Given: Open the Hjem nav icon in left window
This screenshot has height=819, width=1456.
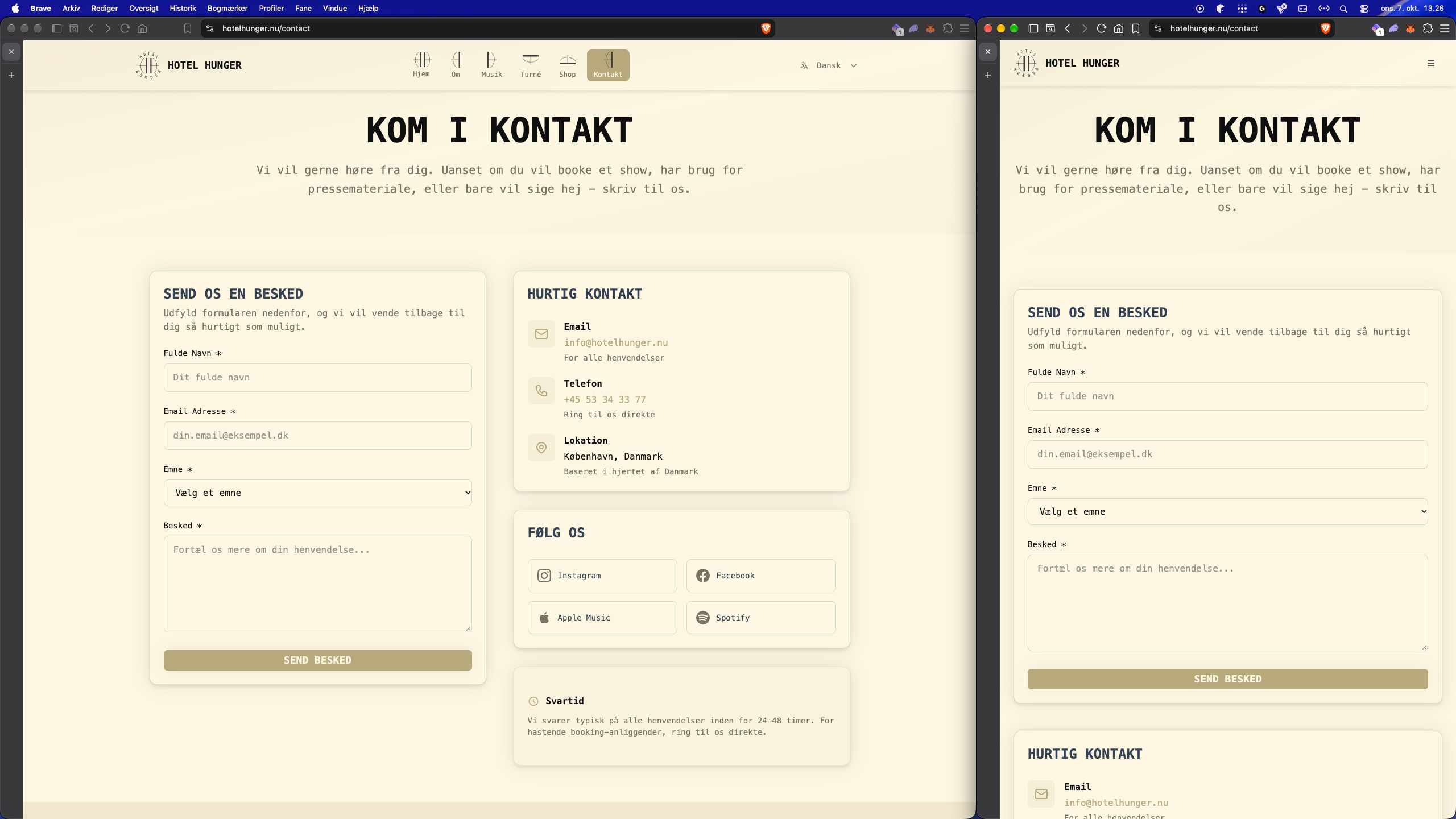Looking at the screenshot, I should point(421,65).
